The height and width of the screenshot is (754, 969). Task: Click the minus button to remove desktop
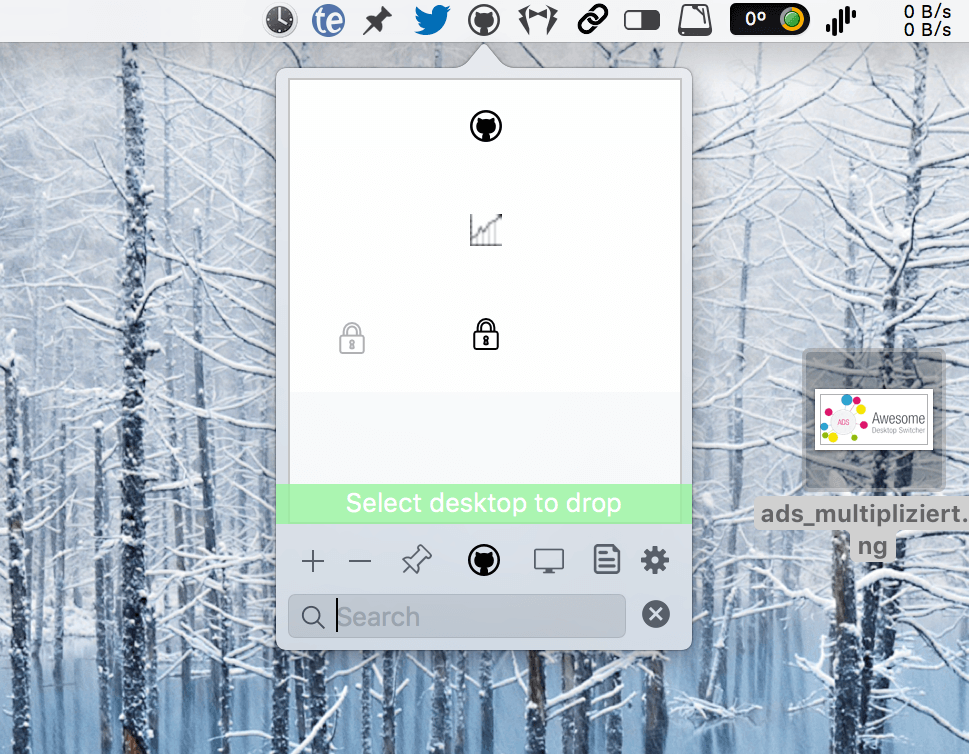(x=360, y=562)
